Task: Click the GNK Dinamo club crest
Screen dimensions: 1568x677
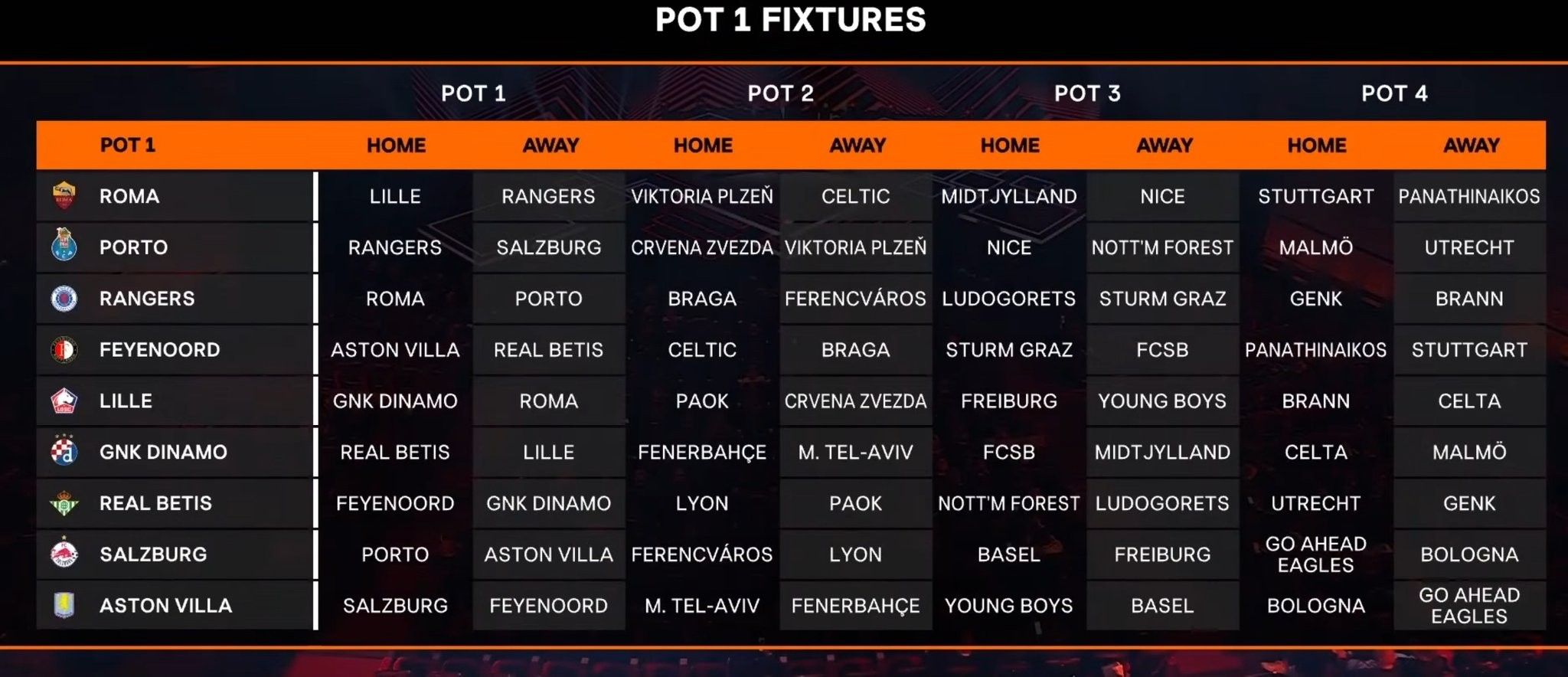Action: (64, 451)
